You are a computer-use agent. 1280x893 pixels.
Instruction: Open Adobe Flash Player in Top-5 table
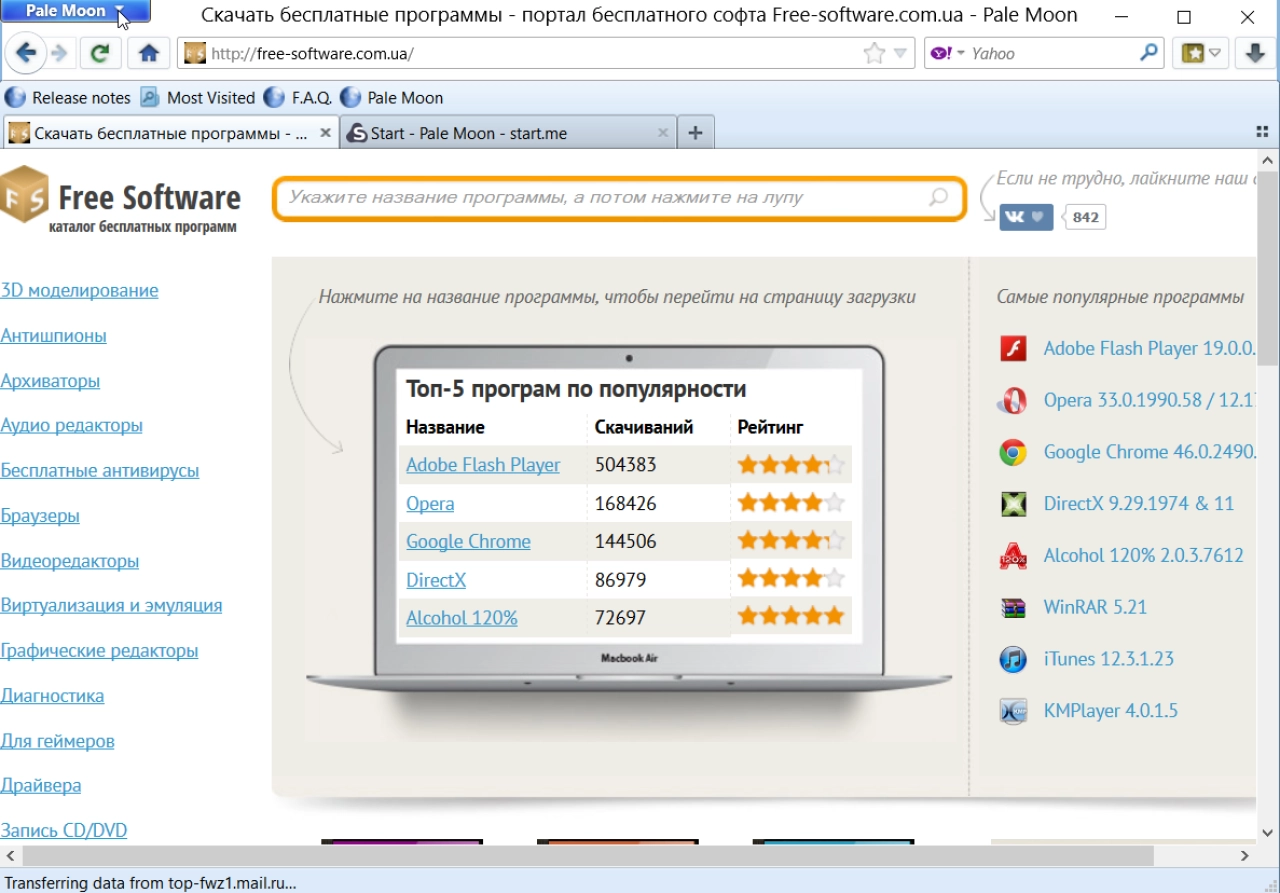click(483, 465)
